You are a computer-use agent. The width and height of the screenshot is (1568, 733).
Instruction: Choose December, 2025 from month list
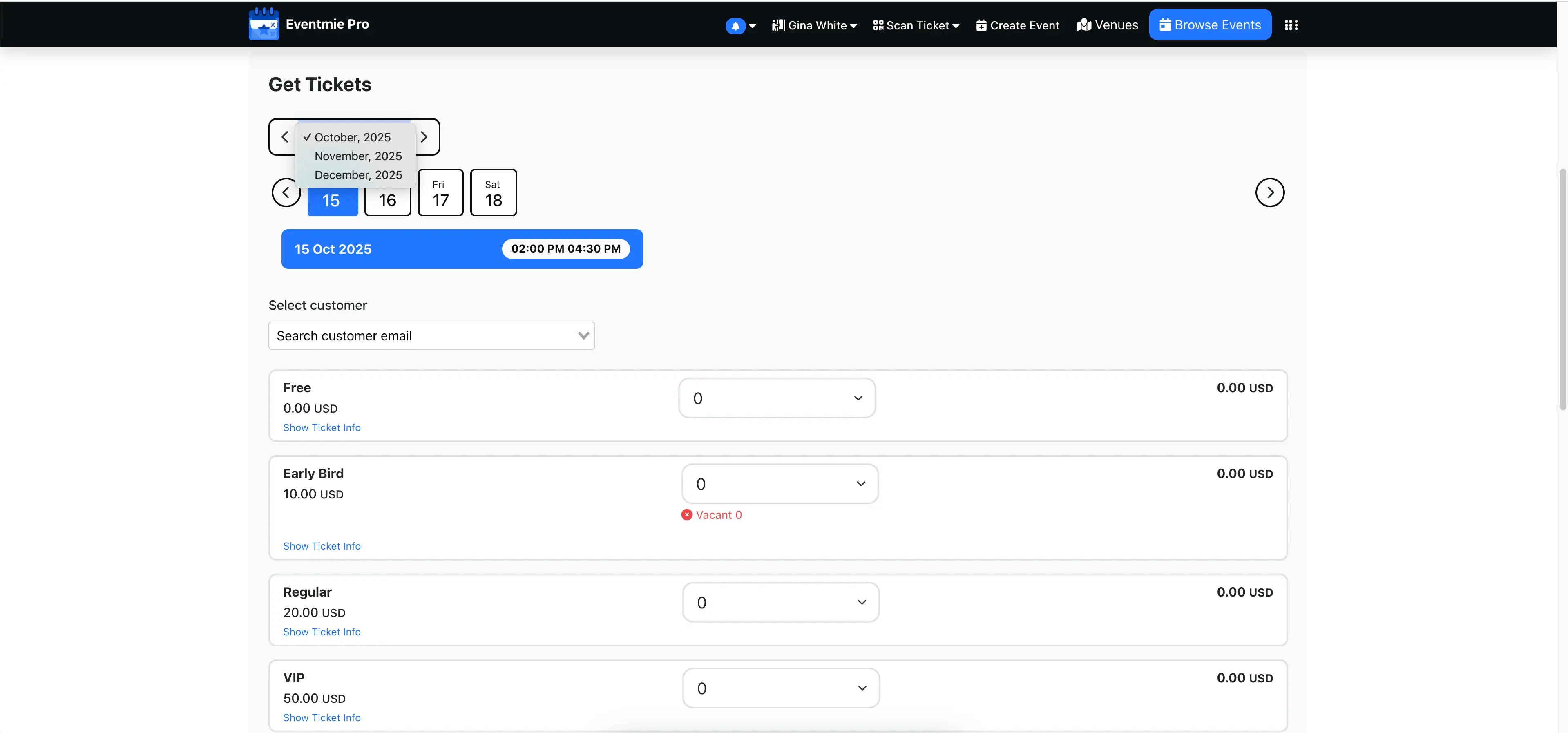point(358,175)
